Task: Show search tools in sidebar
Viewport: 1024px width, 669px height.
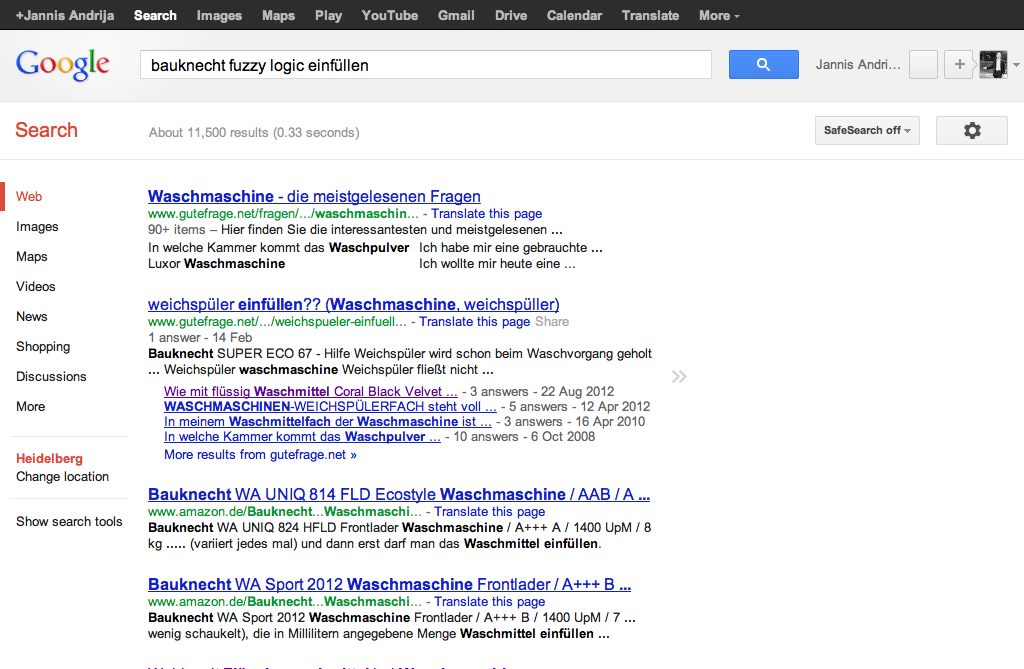Action: point(69,521)
